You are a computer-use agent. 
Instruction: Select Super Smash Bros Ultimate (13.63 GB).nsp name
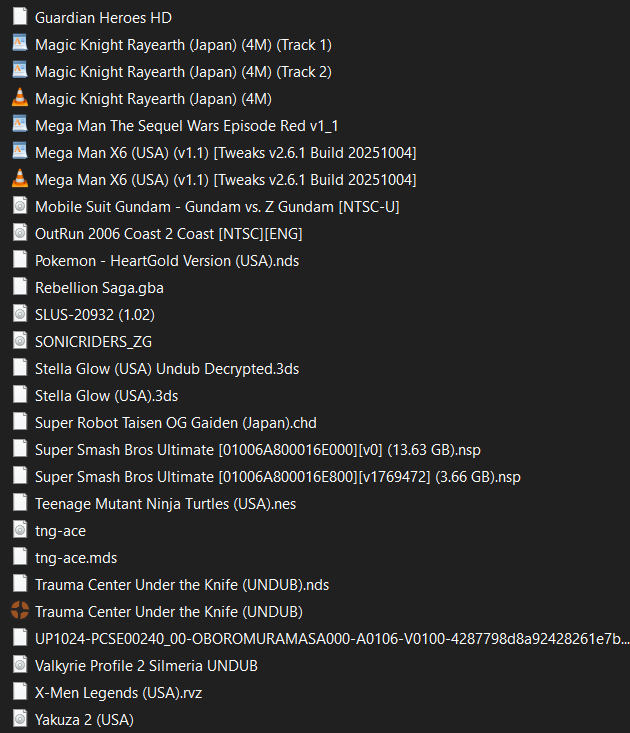(x=258, y=450)
